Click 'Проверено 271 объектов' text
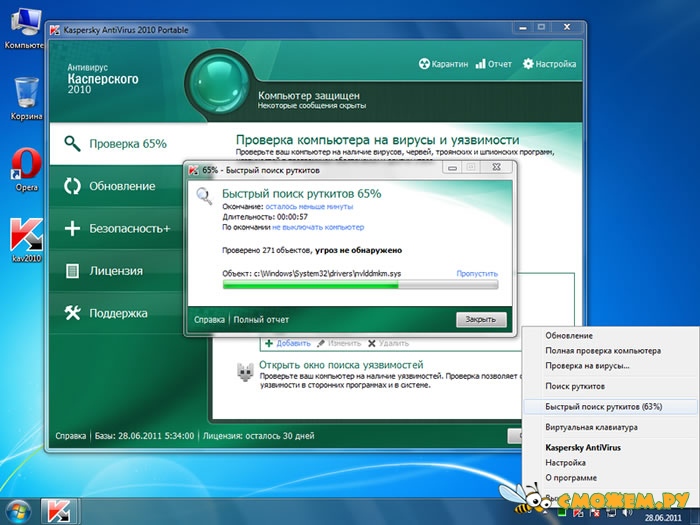The image size is (700, 525). 267,250
